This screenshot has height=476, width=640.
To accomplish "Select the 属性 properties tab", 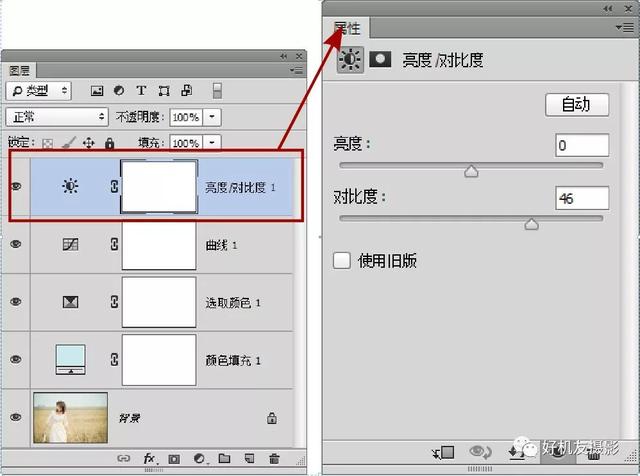I will click(347, 30).
